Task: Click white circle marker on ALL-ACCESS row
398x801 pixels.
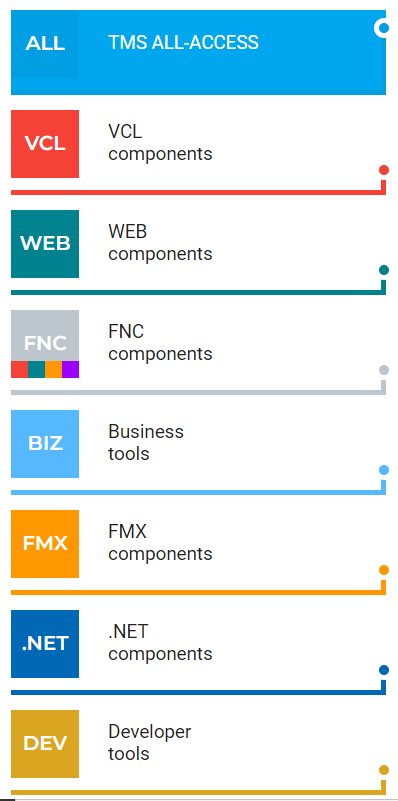Action: point(383,28)
